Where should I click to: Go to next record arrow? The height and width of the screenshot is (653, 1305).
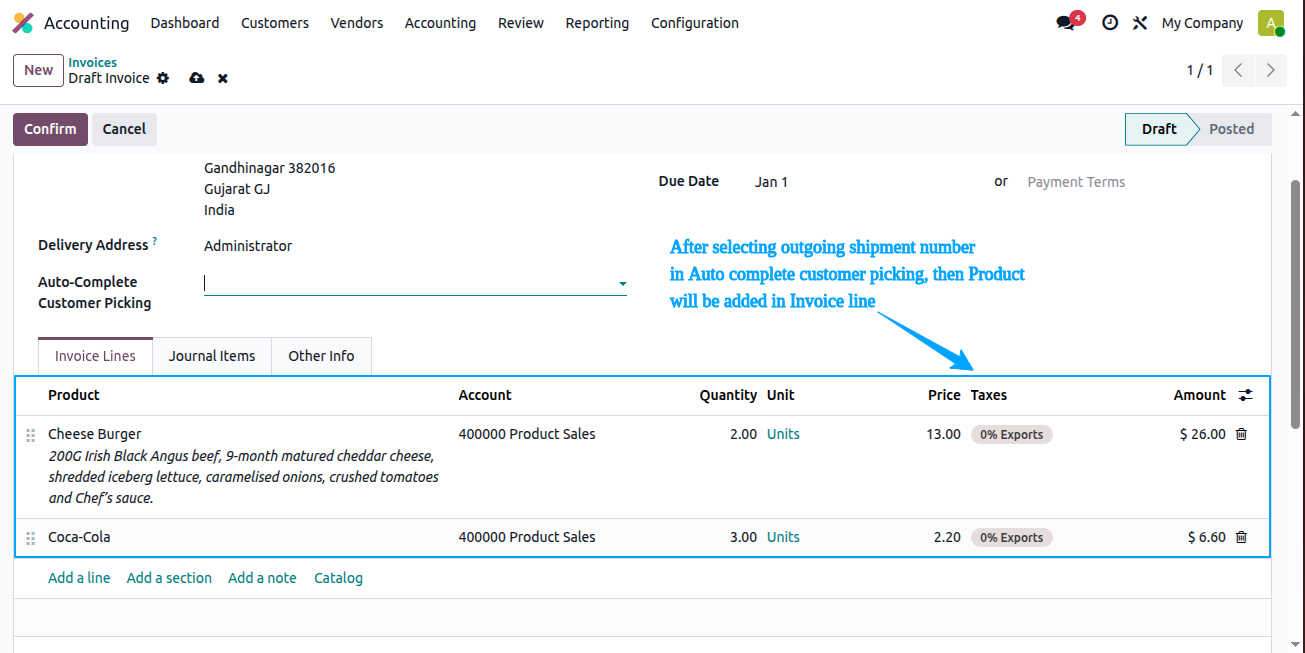(x=1270, y=70)
